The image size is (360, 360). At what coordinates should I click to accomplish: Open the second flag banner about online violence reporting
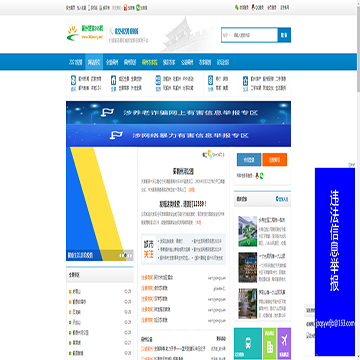point(178,135)
